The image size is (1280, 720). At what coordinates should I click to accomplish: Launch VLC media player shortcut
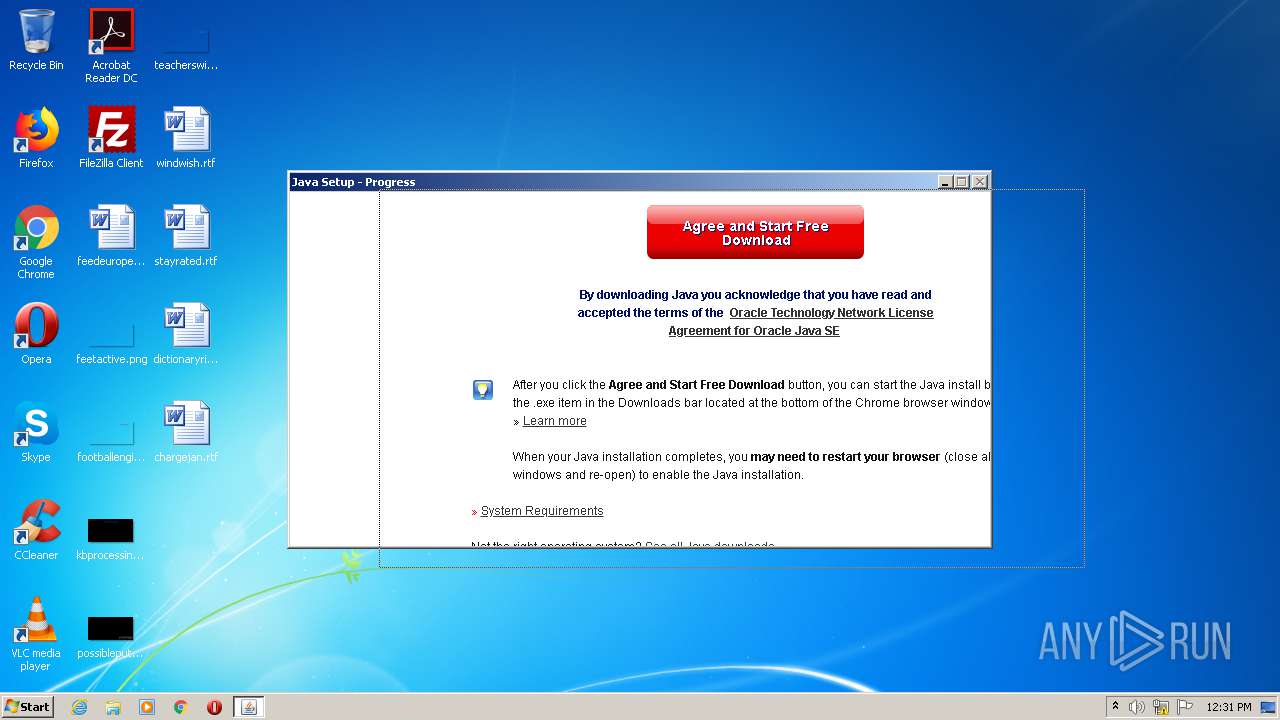tap(36, 634)
